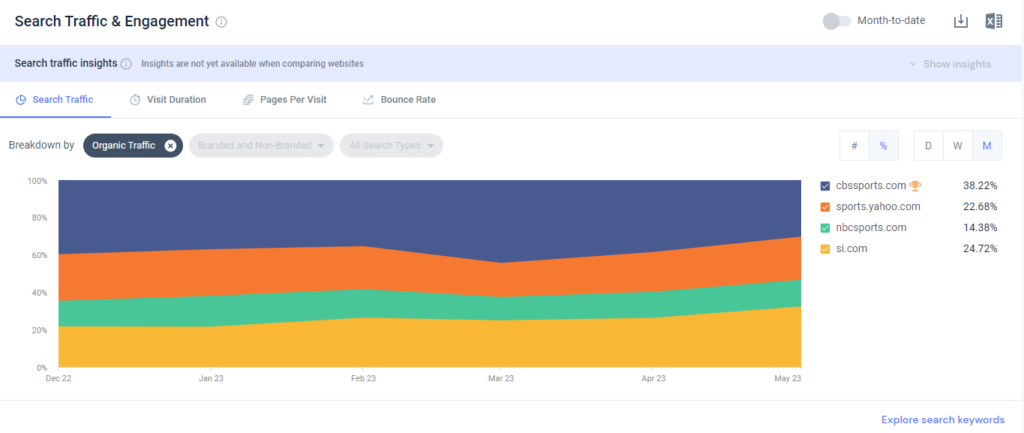Click info icon beside Search Traffic & Engagement title
The height and width of the screenshot is (433, 1024).
221,22
